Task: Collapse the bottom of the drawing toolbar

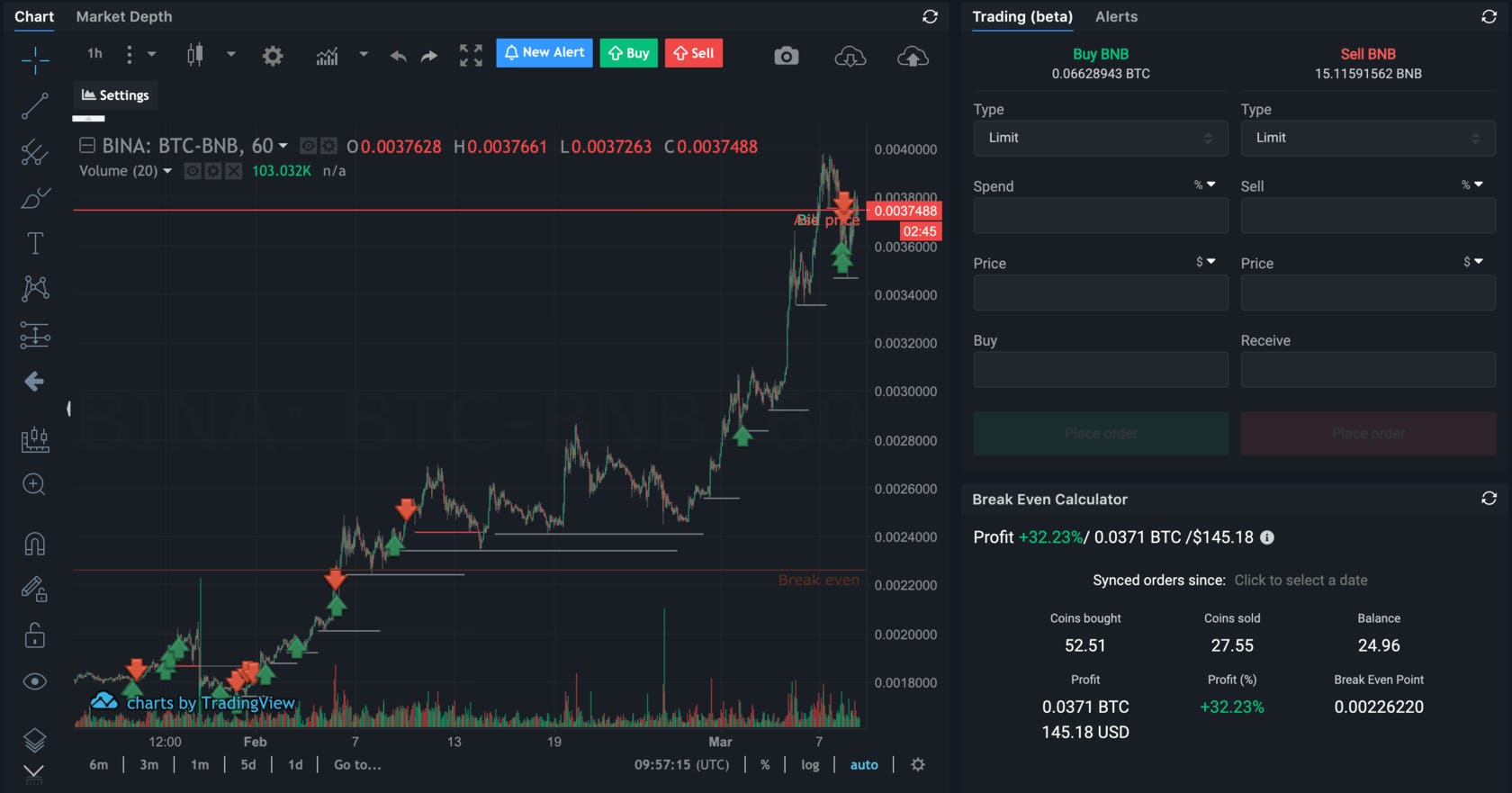Action: 34,772
